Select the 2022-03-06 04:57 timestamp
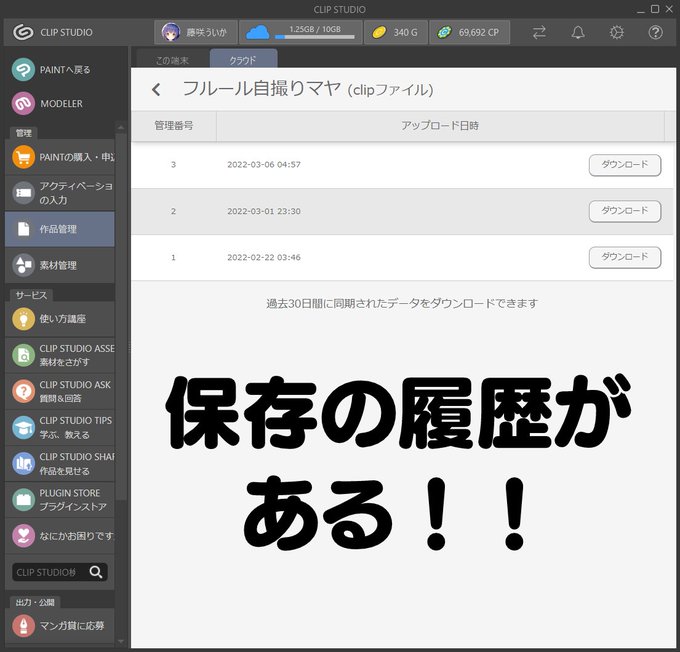The height and width of the screenshot is (652, 680). [264, 164]
